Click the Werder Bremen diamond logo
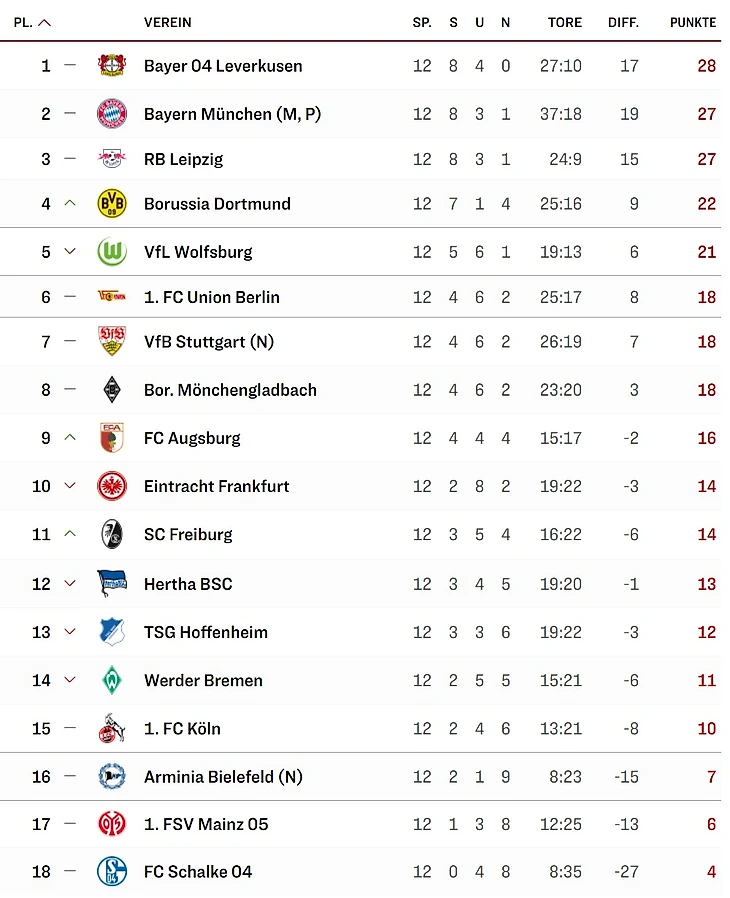730x898 pixels. point(112,680)
